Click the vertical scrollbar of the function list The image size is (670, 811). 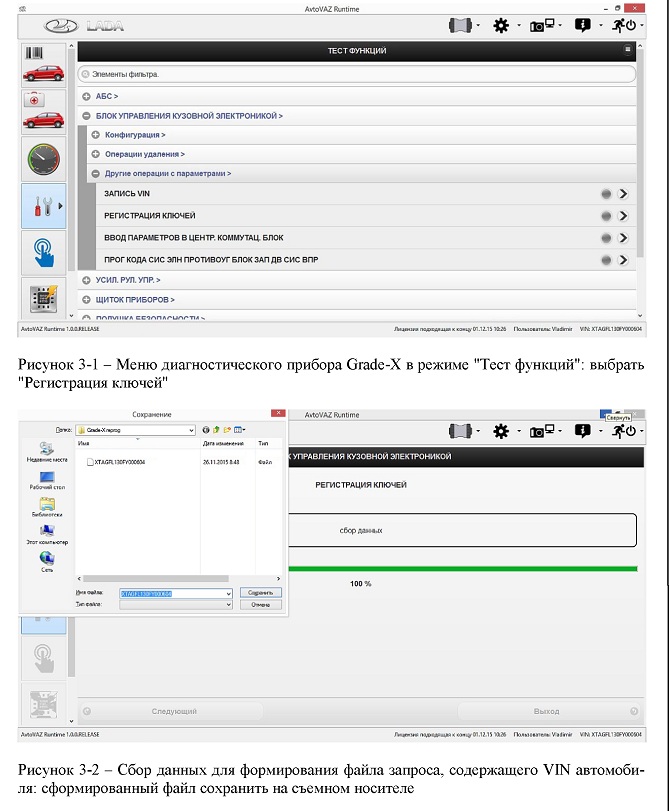click(x=640, y=181)
